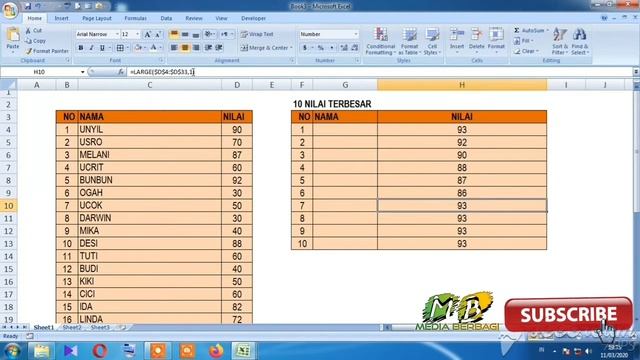
Task: Open the Borders button
Action: (120, 48)
